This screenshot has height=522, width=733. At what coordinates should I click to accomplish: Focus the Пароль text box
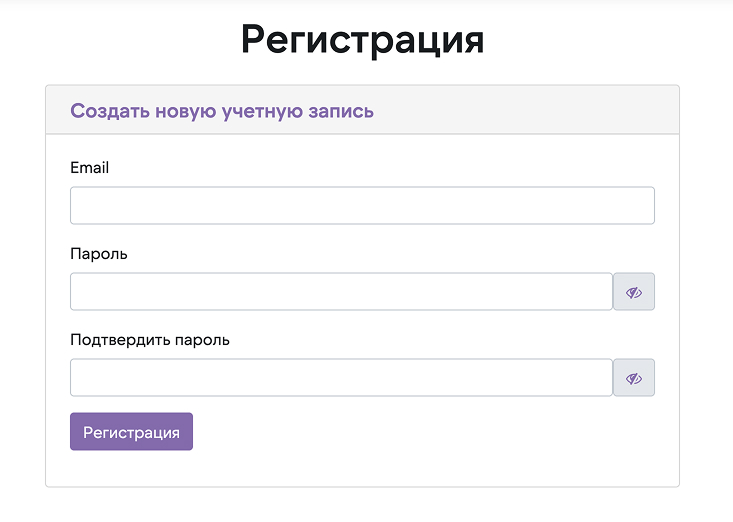pyautogui.click(x=341, y=292)
